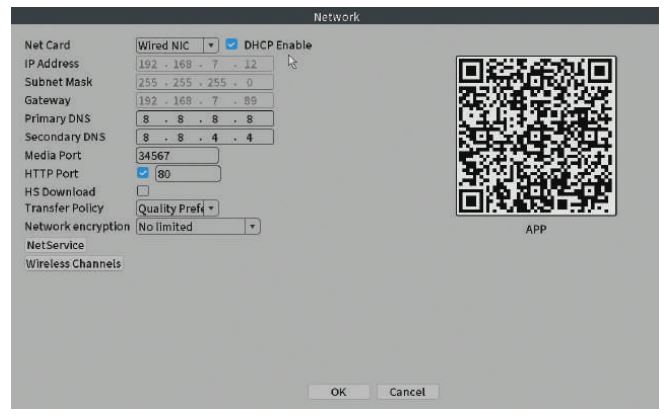
Task: Cancel the Network dialog
Action: tap(407, 392)
